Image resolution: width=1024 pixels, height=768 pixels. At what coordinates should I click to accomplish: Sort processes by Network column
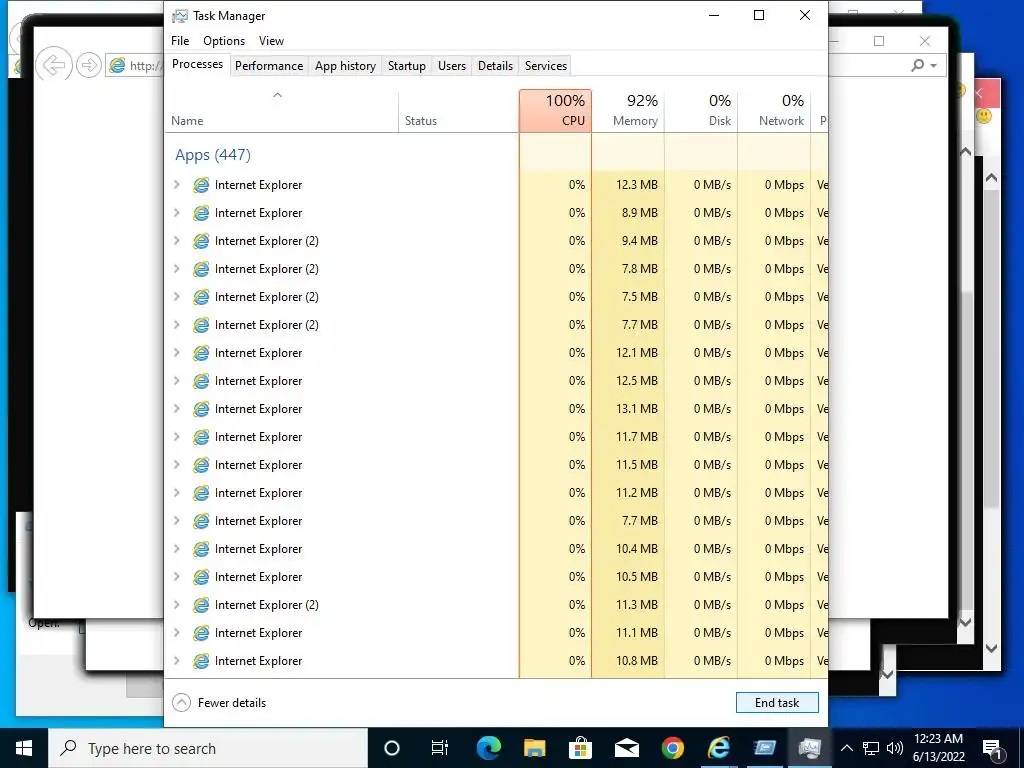coord(775,111)
